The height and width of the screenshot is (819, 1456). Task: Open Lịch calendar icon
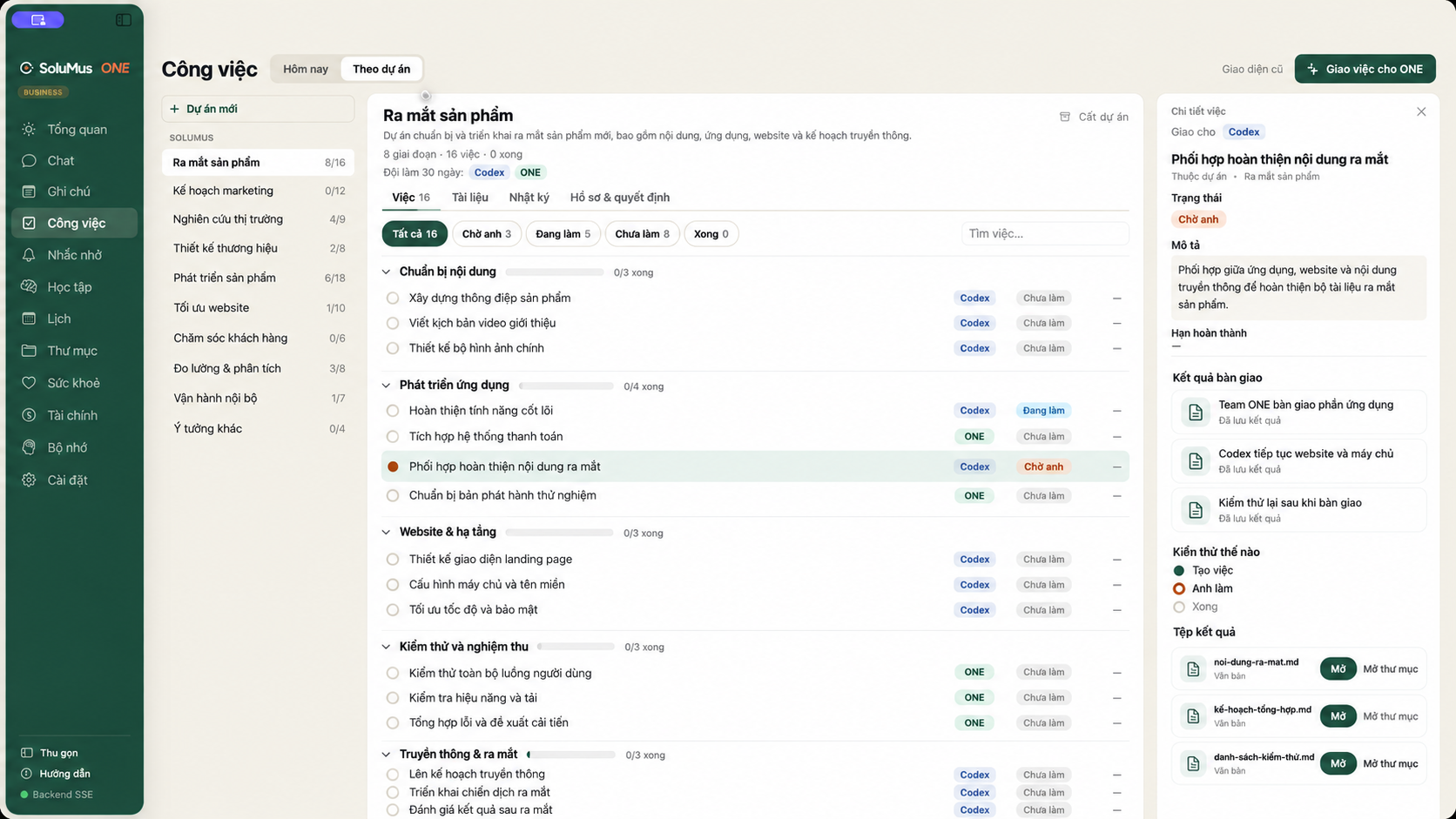coord(29,319)
